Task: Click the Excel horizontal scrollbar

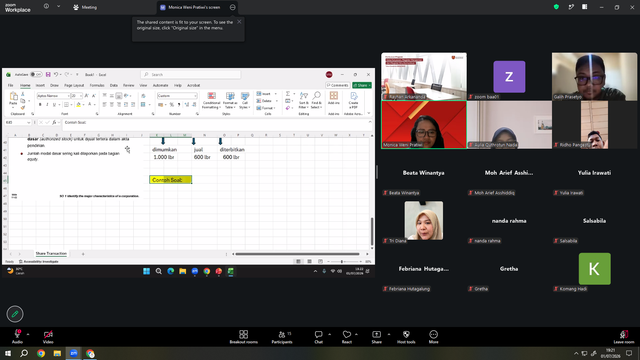Action: coord(297,254)
